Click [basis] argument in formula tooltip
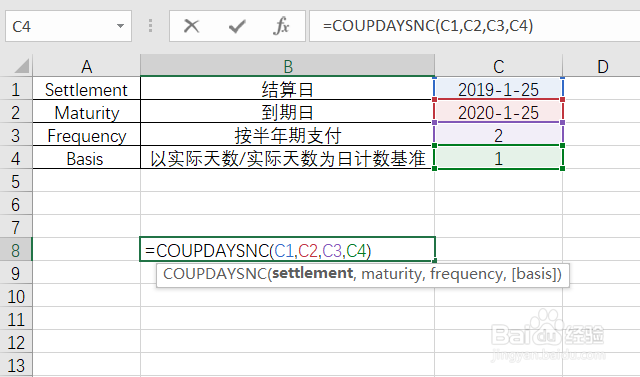Image resolution: width=640 pixels, height=377 pixels. click(533, 274)
